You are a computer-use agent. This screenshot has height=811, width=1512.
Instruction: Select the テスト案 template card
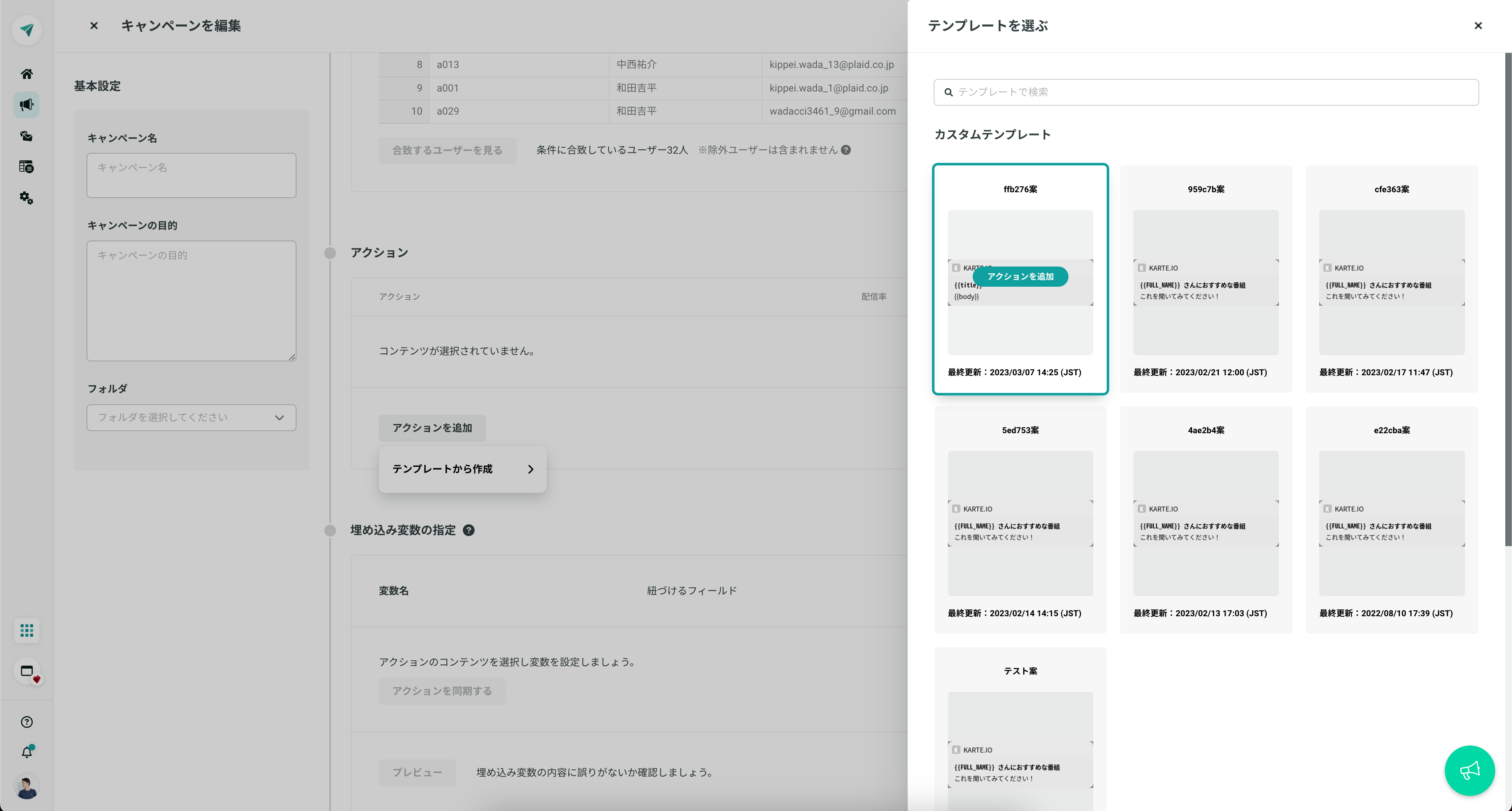pos(1020,729)
